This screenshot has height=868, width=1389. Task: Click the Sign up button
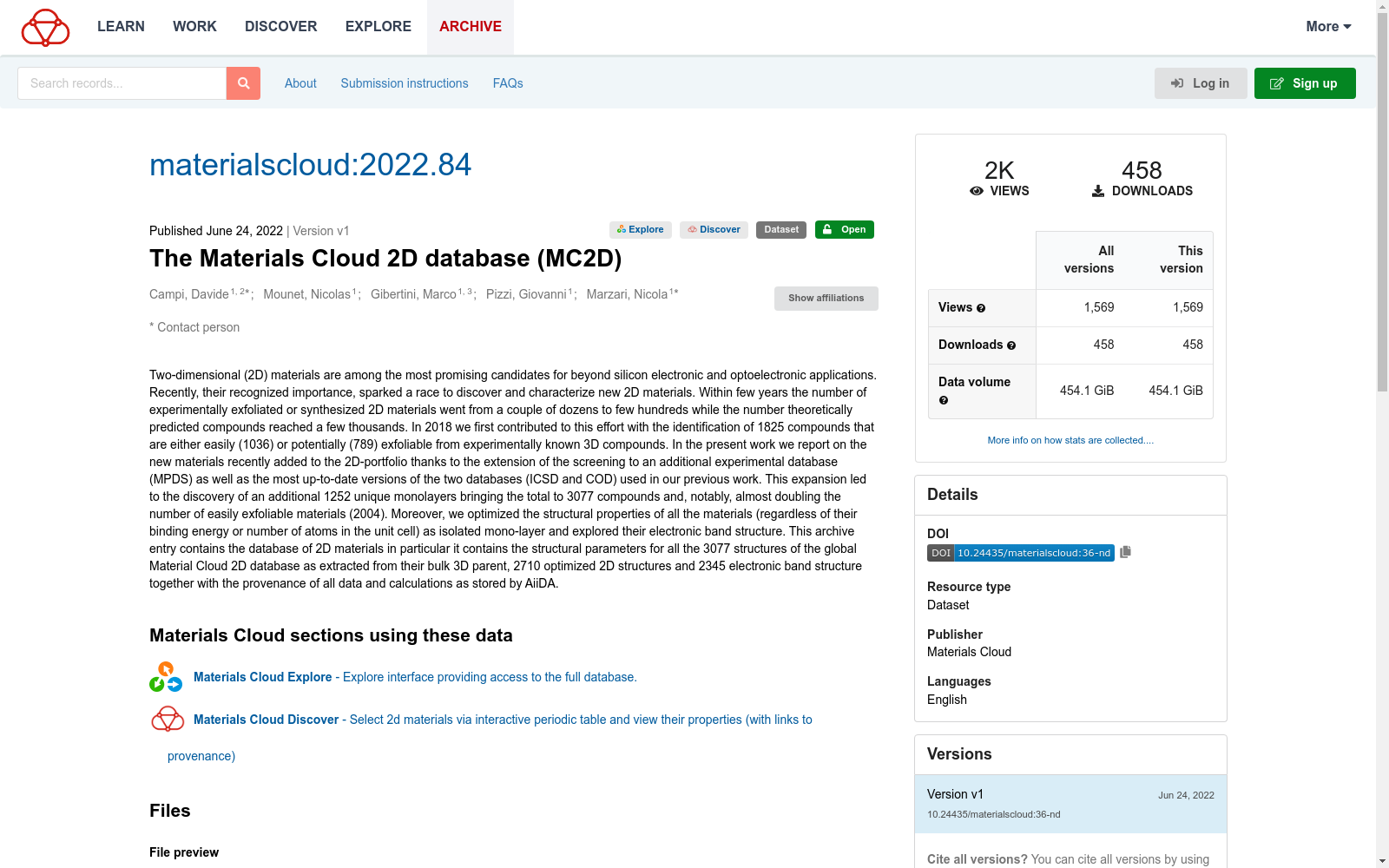tap(1305, 83)
